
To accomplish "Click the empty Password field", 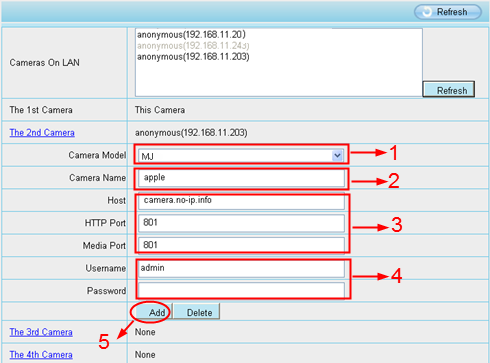I will tap(241, 290).
